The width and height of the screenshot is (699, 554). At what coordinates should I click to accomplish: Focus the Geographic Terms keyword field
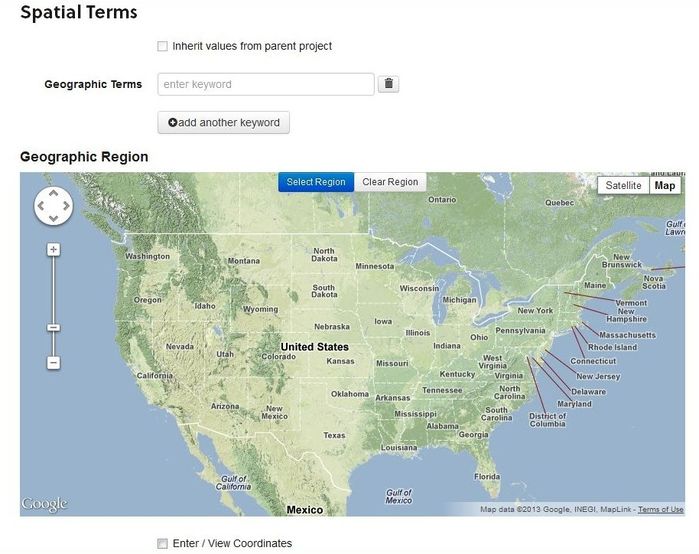[266, 84]
